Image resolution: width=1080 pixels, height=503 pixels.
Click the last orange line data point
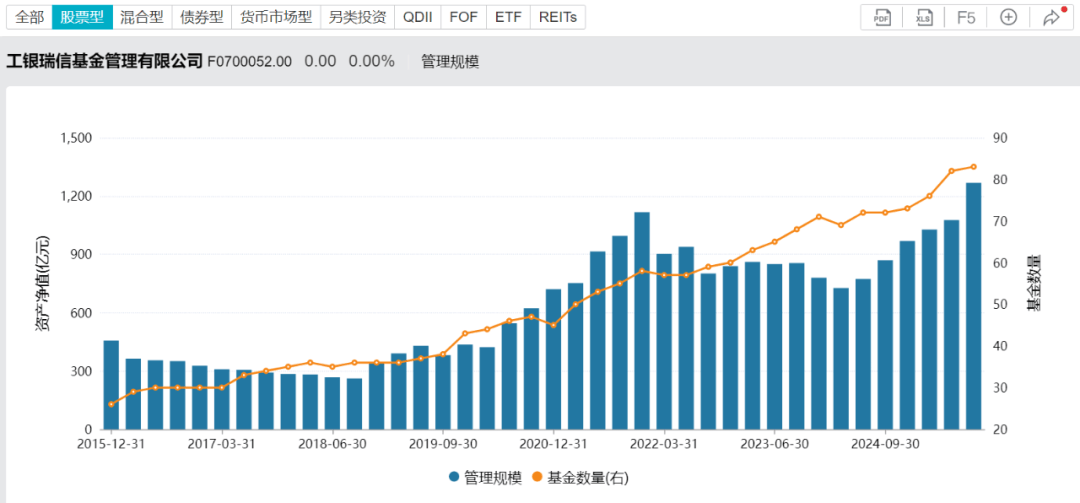point(973,167)
